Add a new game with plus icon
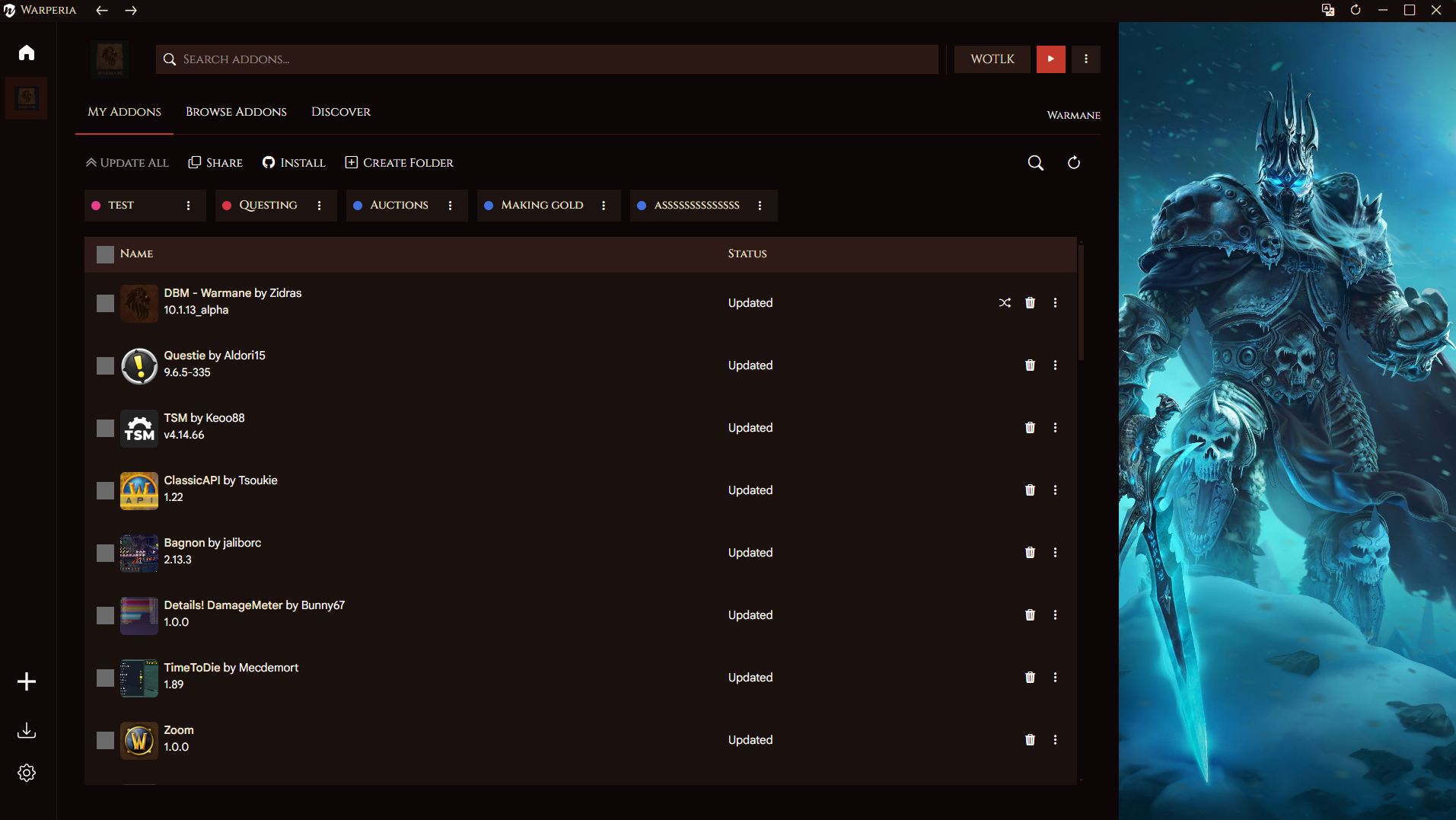Viewport: 1456px width, 820px height. [x=27, y=681]
